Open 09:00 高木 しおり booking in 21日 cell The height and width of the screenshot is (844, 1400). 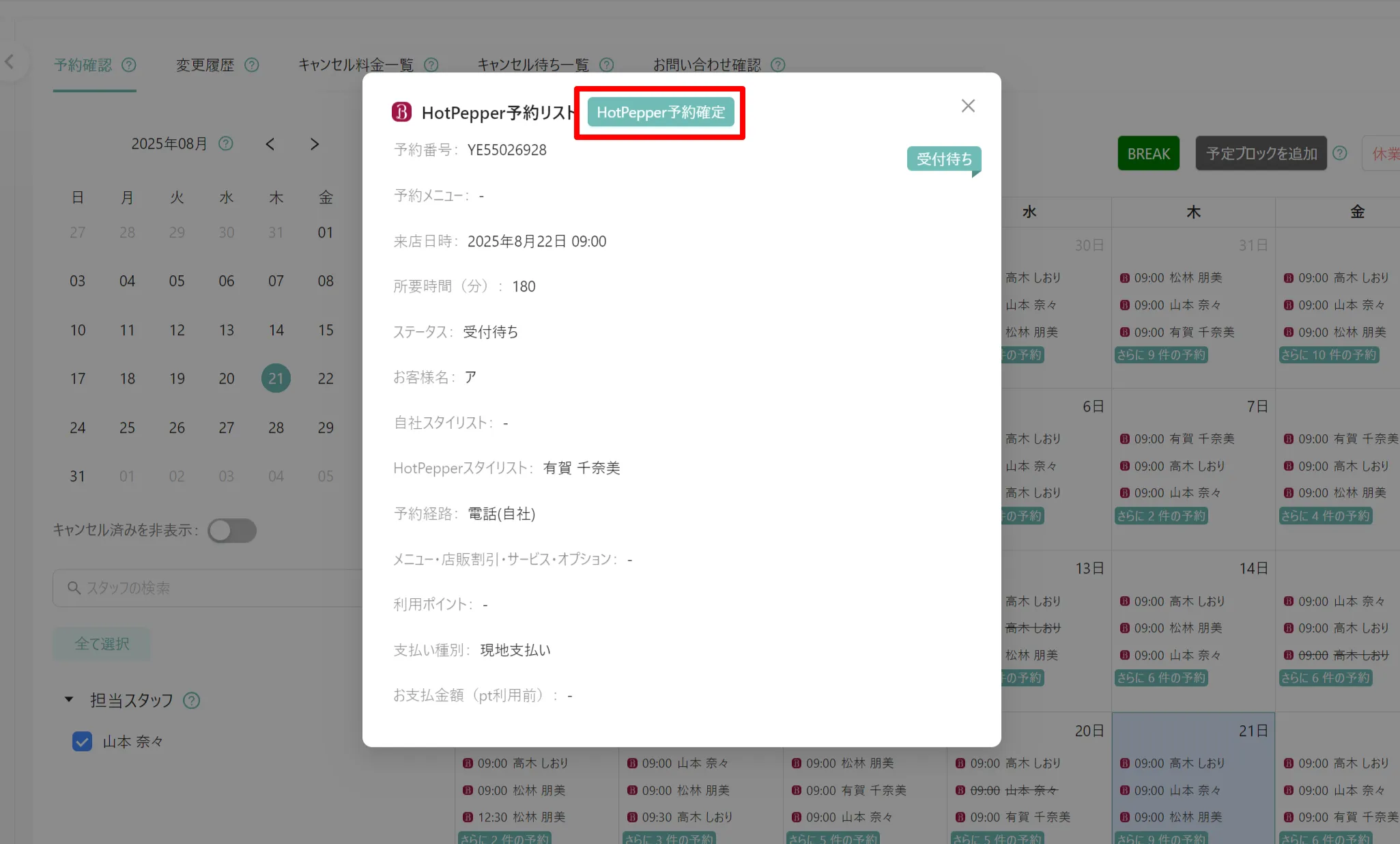click(1172, 763)
